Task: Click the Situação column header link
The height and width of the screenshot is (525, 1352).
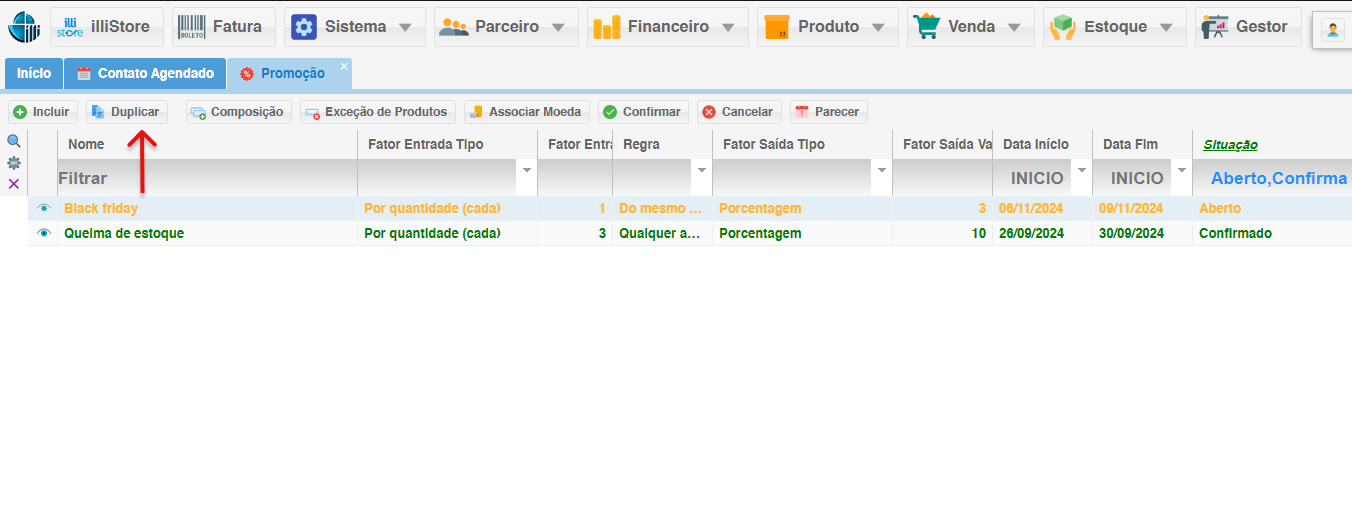Action: (1230, 145)
